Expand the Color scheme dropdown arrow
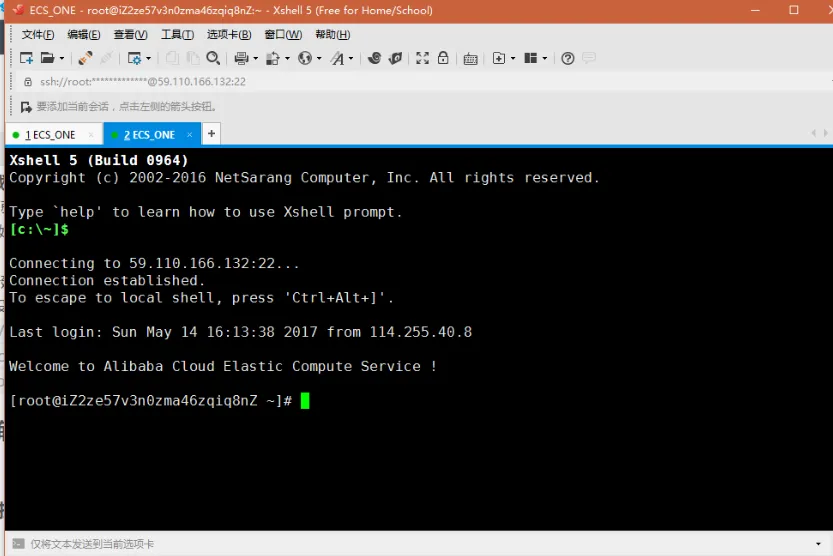Image resolution: width=833 pixels, height=556 pixels. click(287, 58)
